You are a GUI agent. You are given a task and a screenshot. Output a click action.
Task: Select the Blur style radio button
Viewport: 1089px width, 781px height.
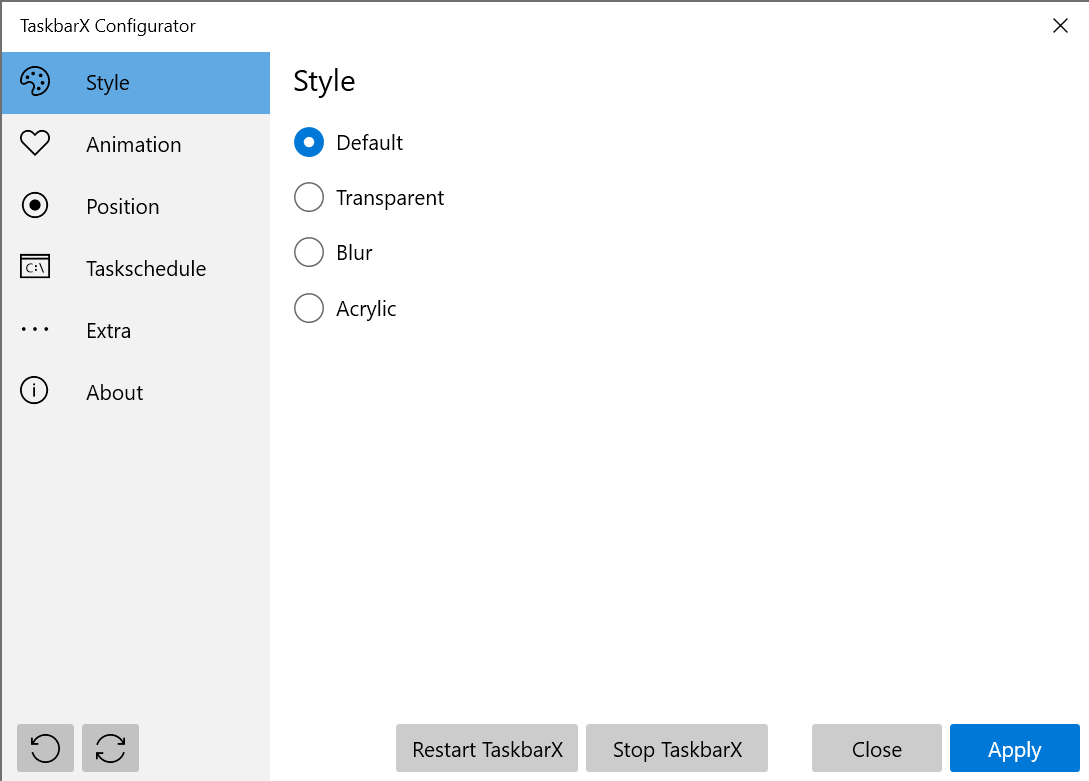[309, 253]
